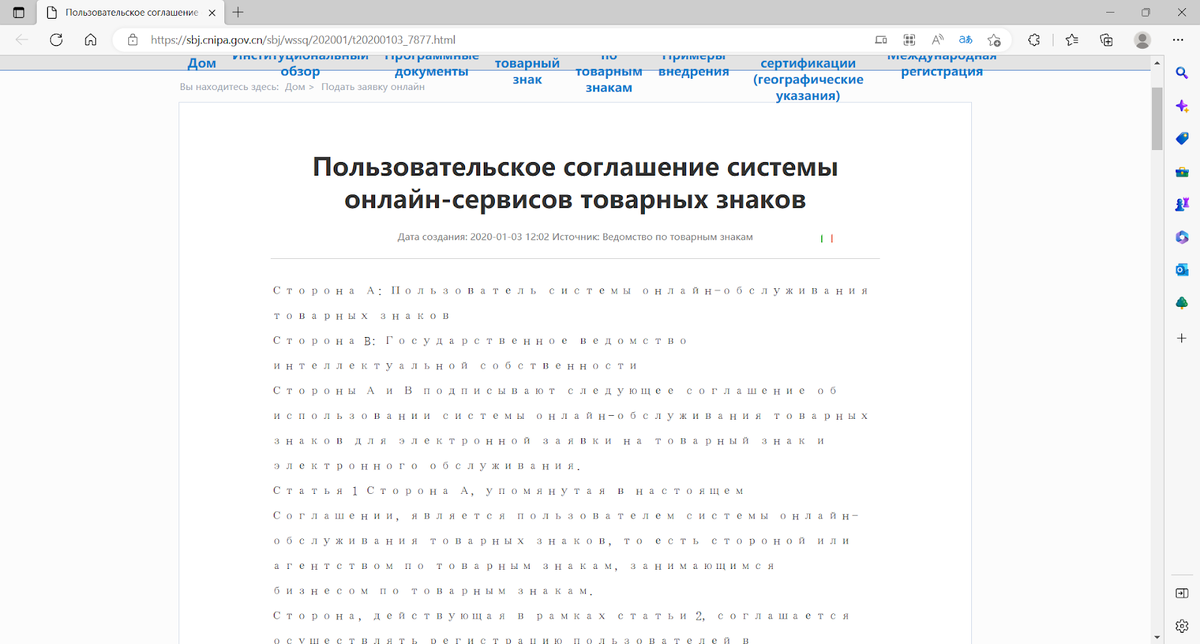Click the Дата создания: 2020-01-03 text
Image resolution: width=1200 pixels, height=644 pixels.
(472, 237)
